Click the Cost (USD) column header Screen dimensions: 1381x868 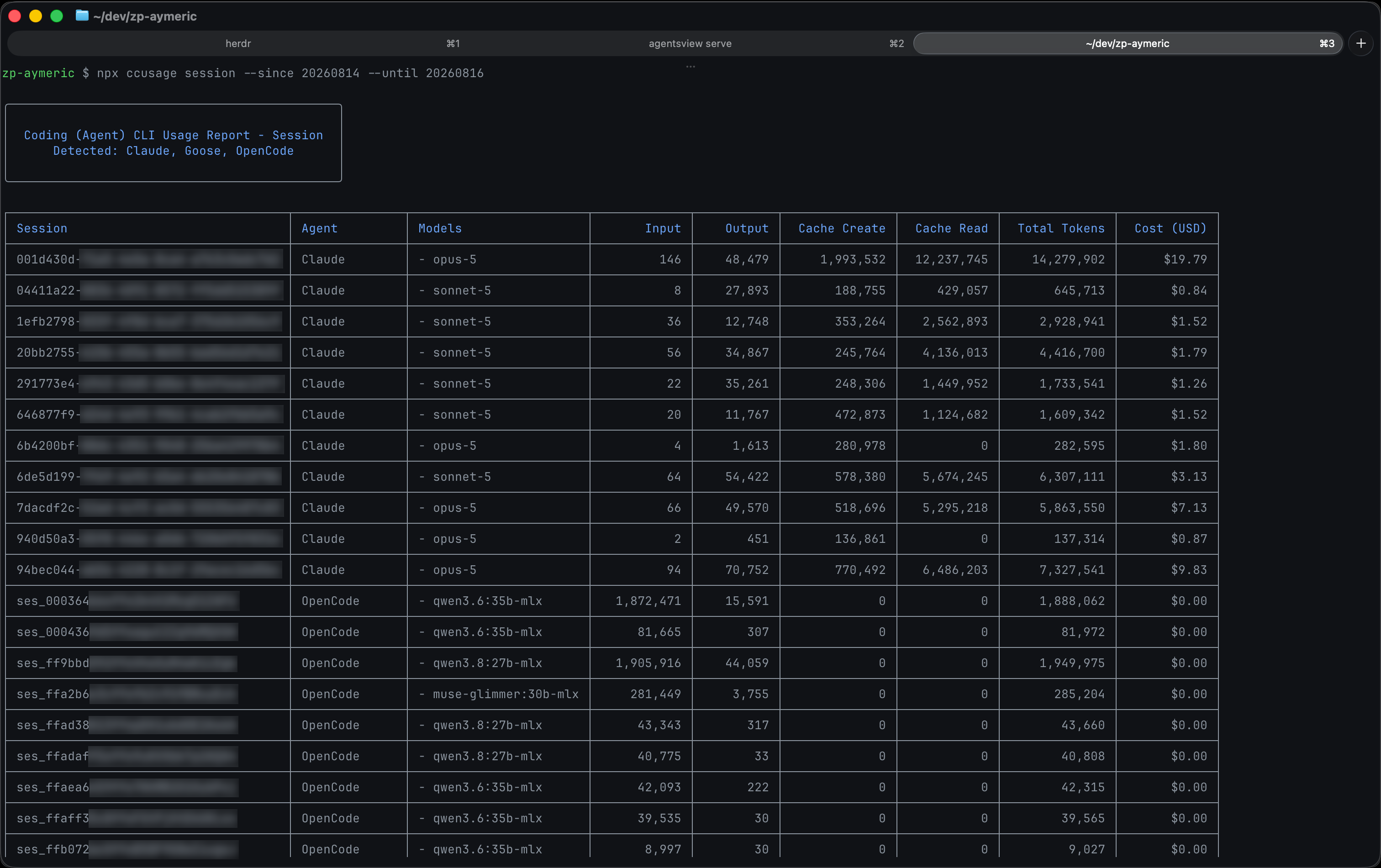click(1170, 228)
